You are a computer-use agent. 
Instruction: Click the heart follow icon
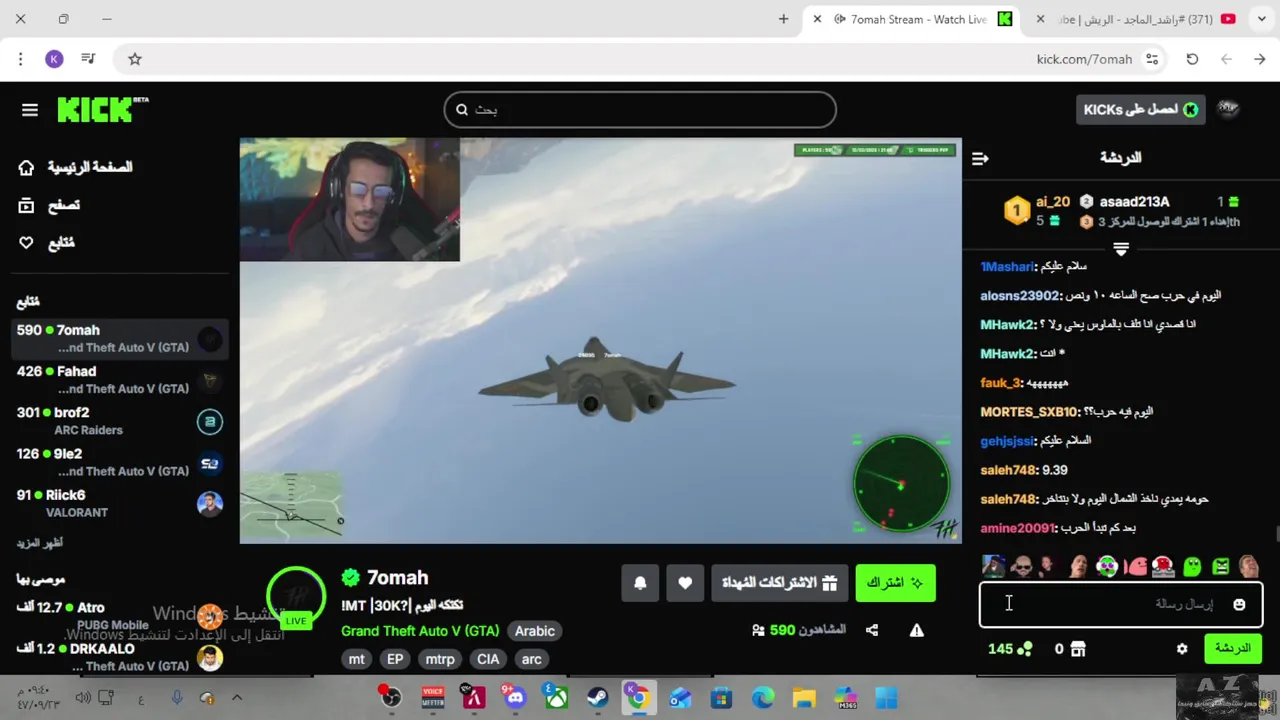(685, 583)
